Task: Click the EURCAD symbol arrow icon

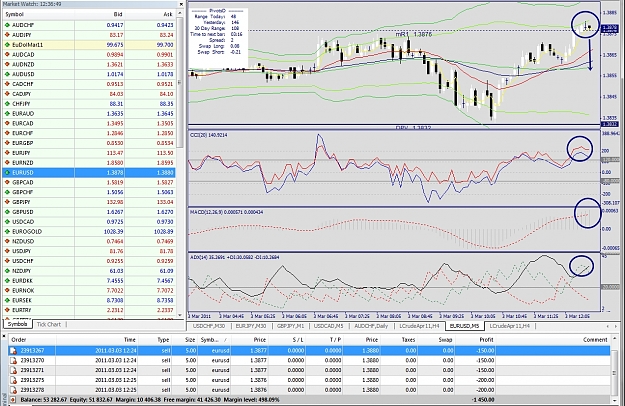Action: (7, 124)
